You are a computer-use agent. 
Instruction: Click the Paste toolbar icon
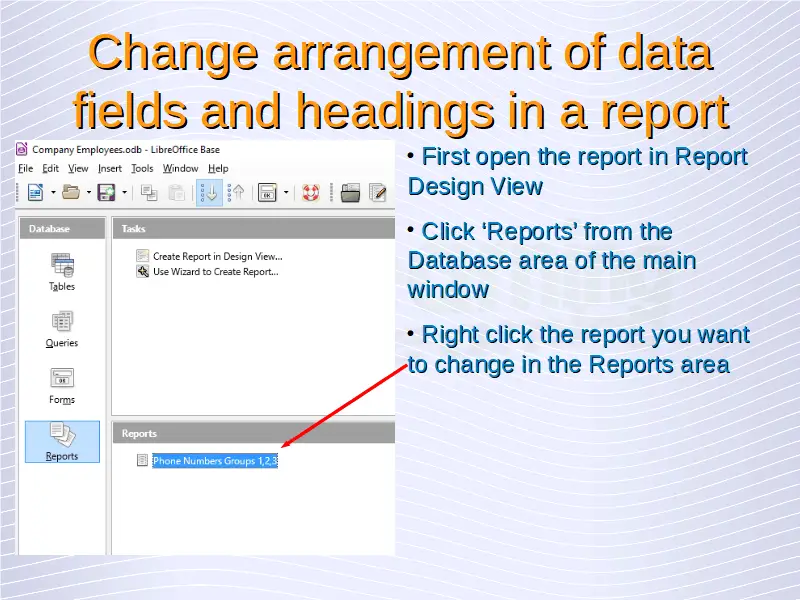(x=177, y=193)
